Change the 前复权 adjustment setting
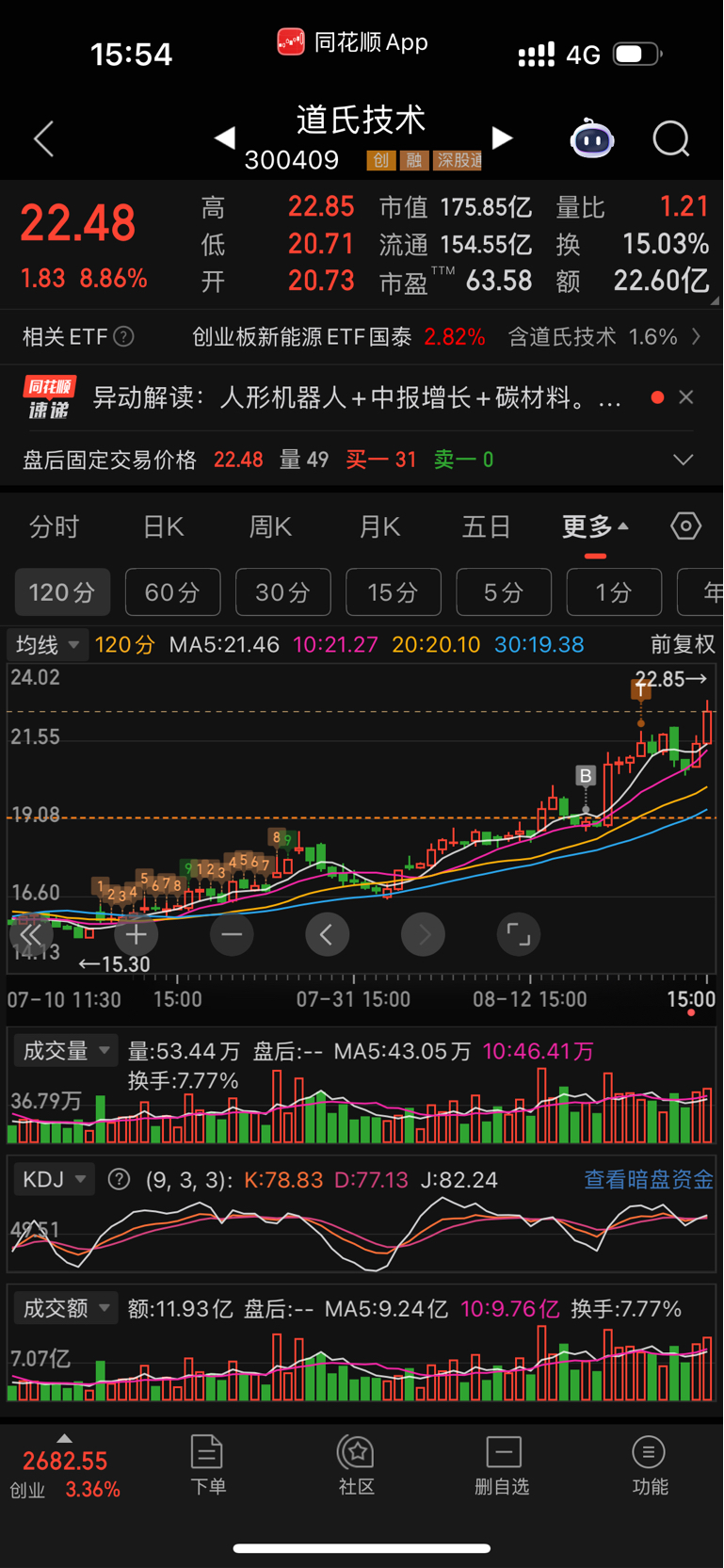This screenshot has width=724, height=1568. (683, 645)
